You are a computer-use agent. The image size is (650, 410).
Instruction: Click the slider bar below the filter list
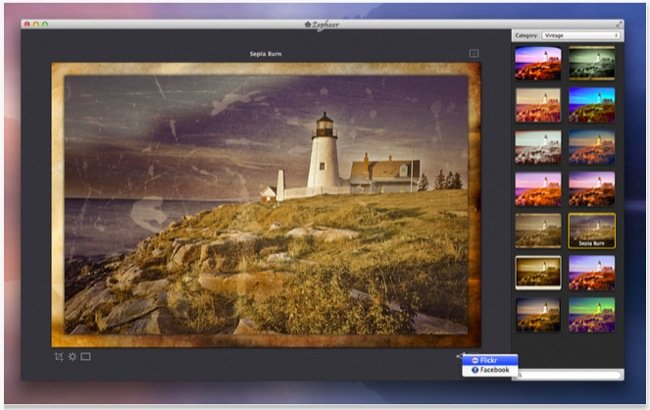(568, 375)
